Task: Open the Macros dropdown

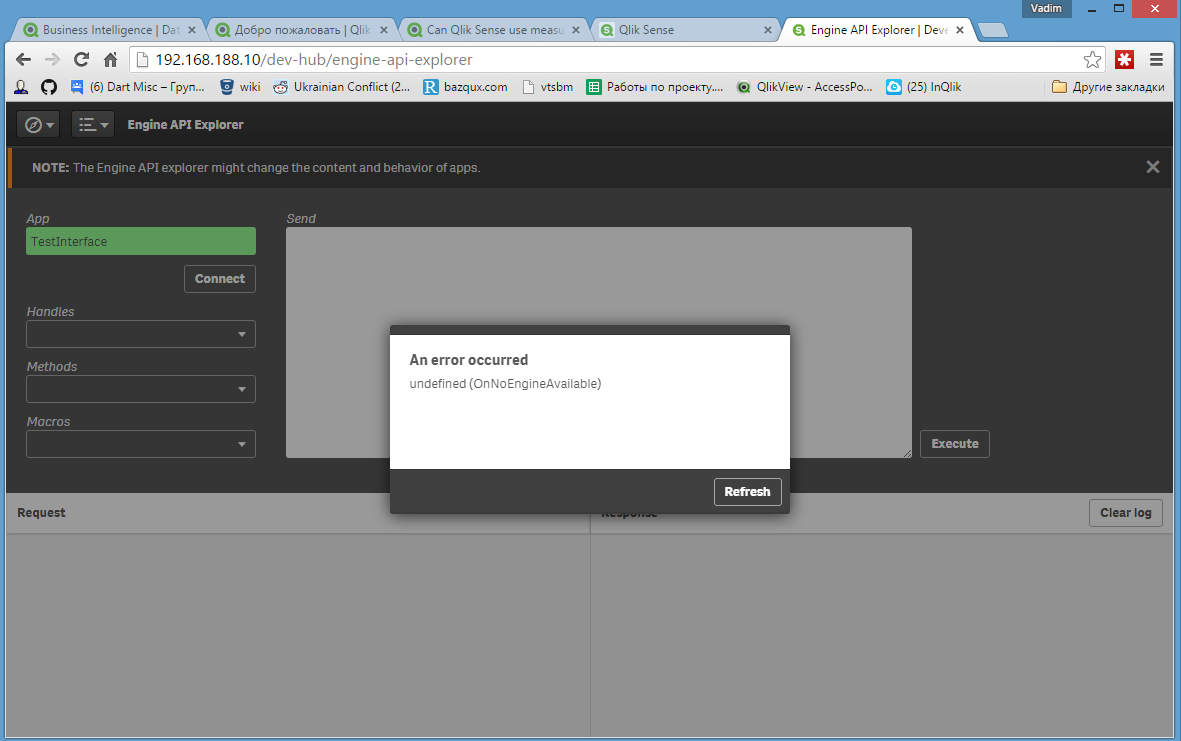Action: tap(140, 444)
